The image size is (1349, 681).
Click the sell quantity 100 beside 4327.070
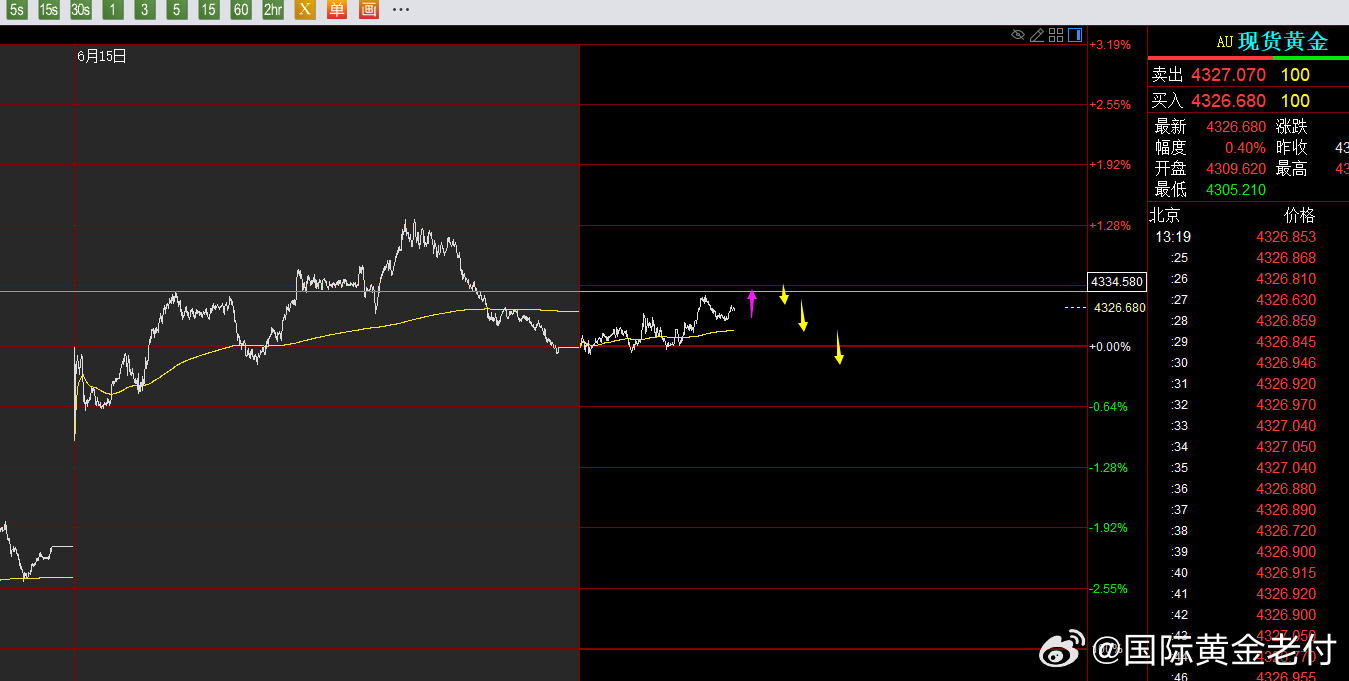[x=1295, y=75]
